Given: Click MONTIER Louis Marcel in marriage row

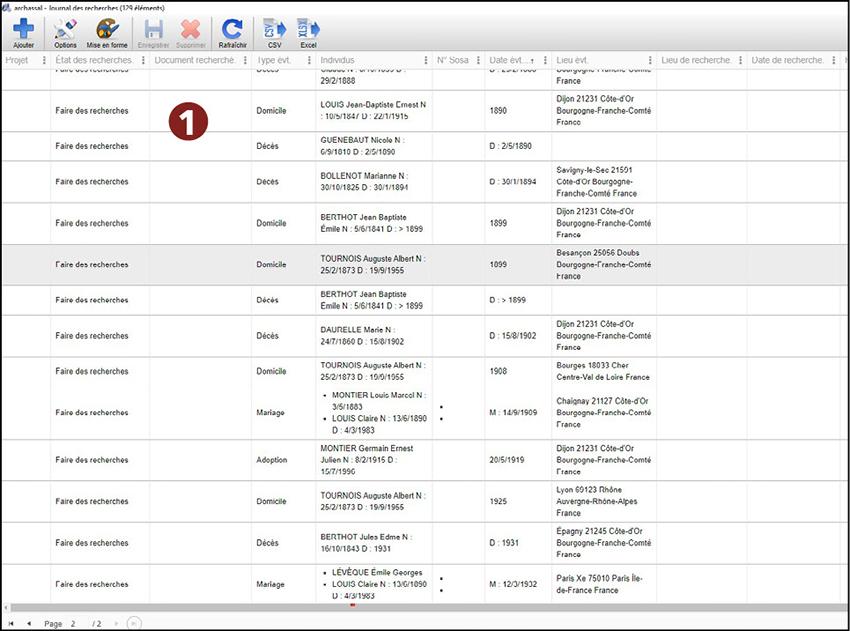Looking at the screenshot, I should click(378, 401).
